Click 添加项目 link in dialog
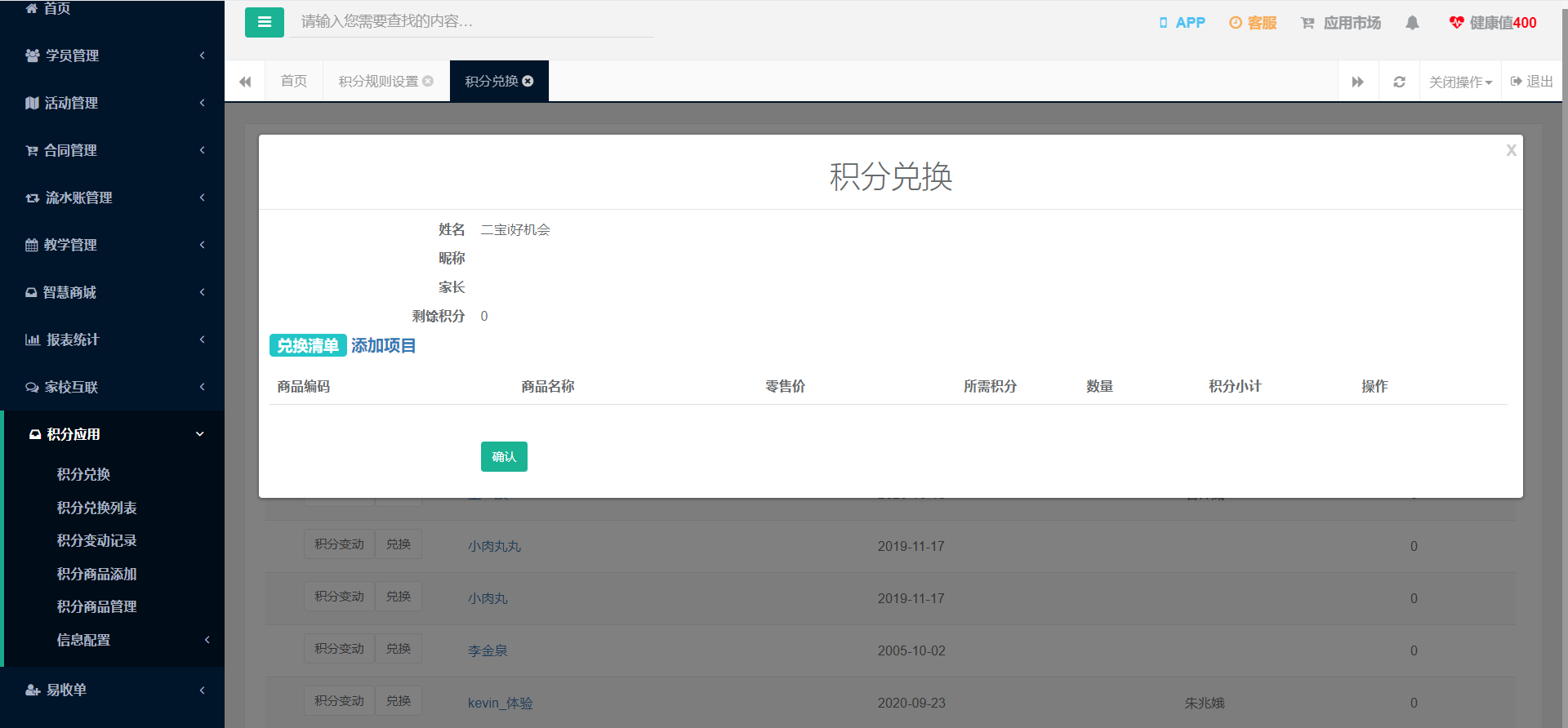Viewport: 1568px width, 728px height. (x=383, y=346)
